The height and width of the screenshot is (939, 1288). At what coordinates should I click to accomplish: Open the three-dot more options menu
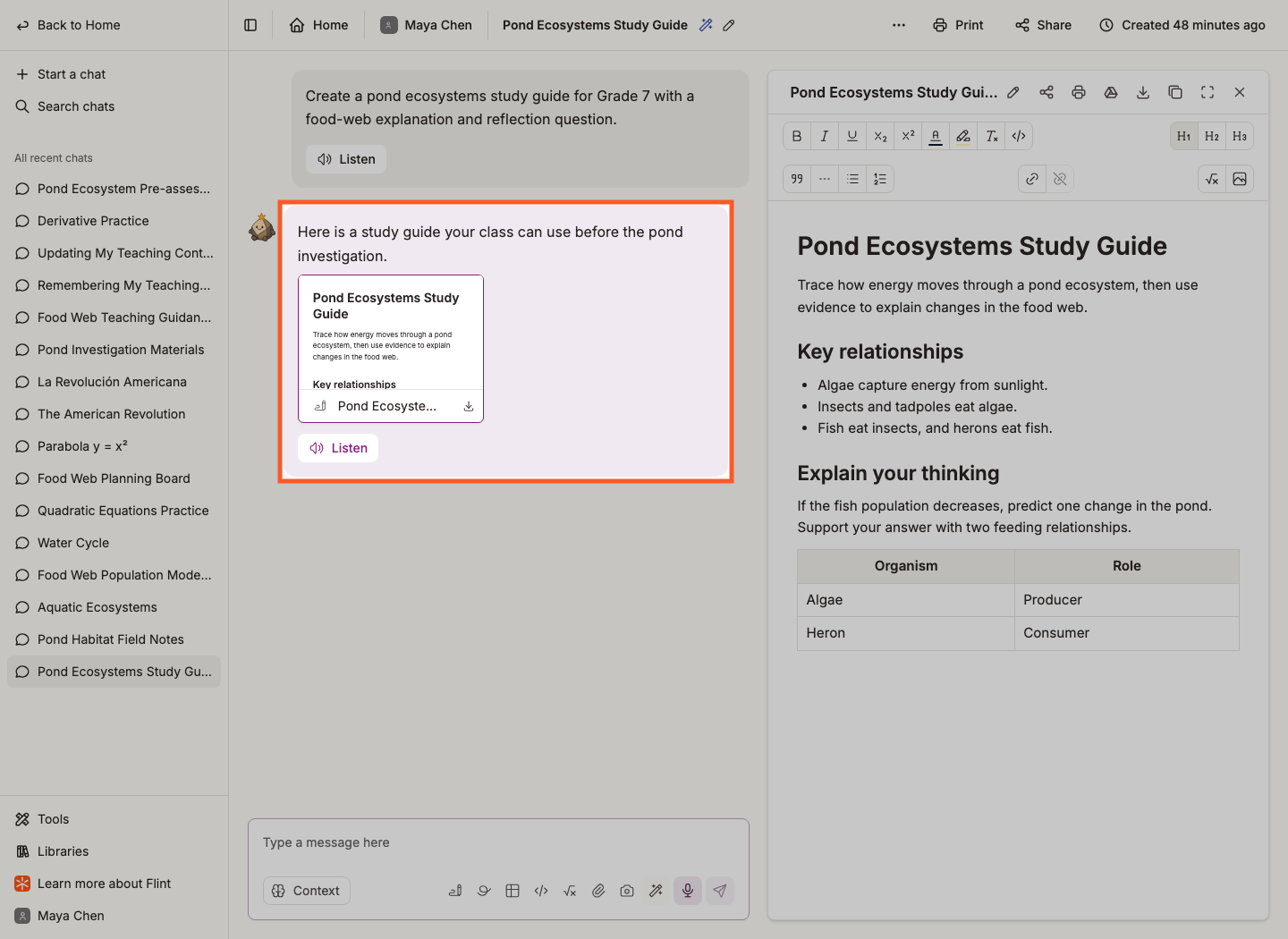[x=899, y=25]
